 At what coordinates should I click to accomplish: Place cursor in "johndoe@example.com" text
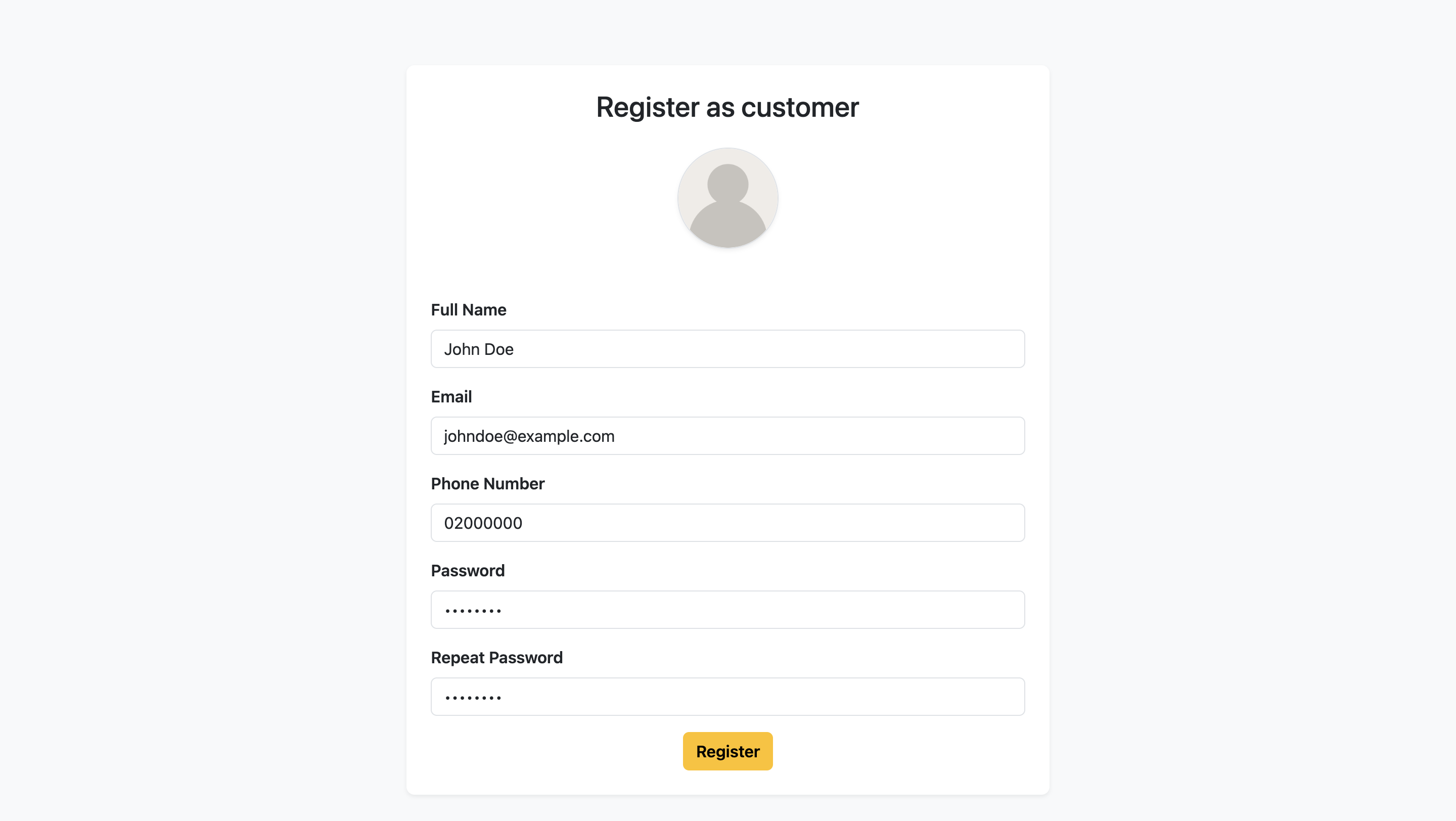point(529,436)
